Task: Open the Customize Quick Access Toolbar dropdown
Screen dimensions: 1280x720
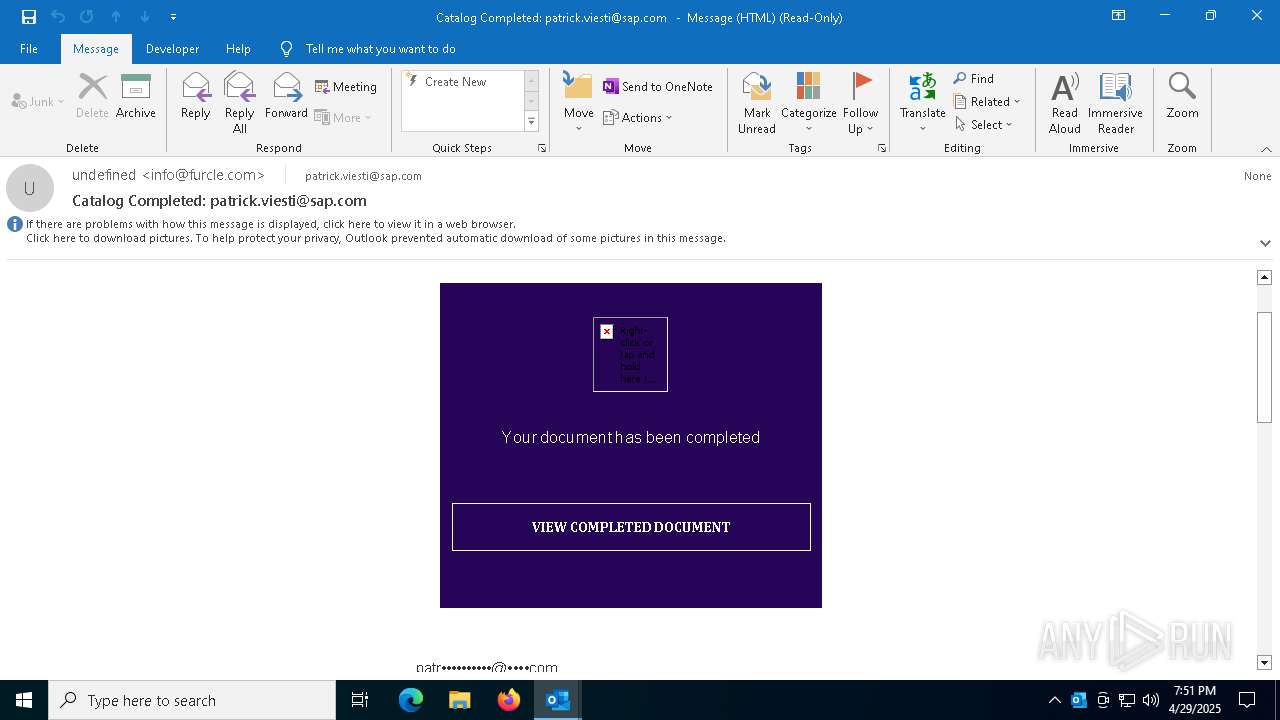Action: [173, 17]
